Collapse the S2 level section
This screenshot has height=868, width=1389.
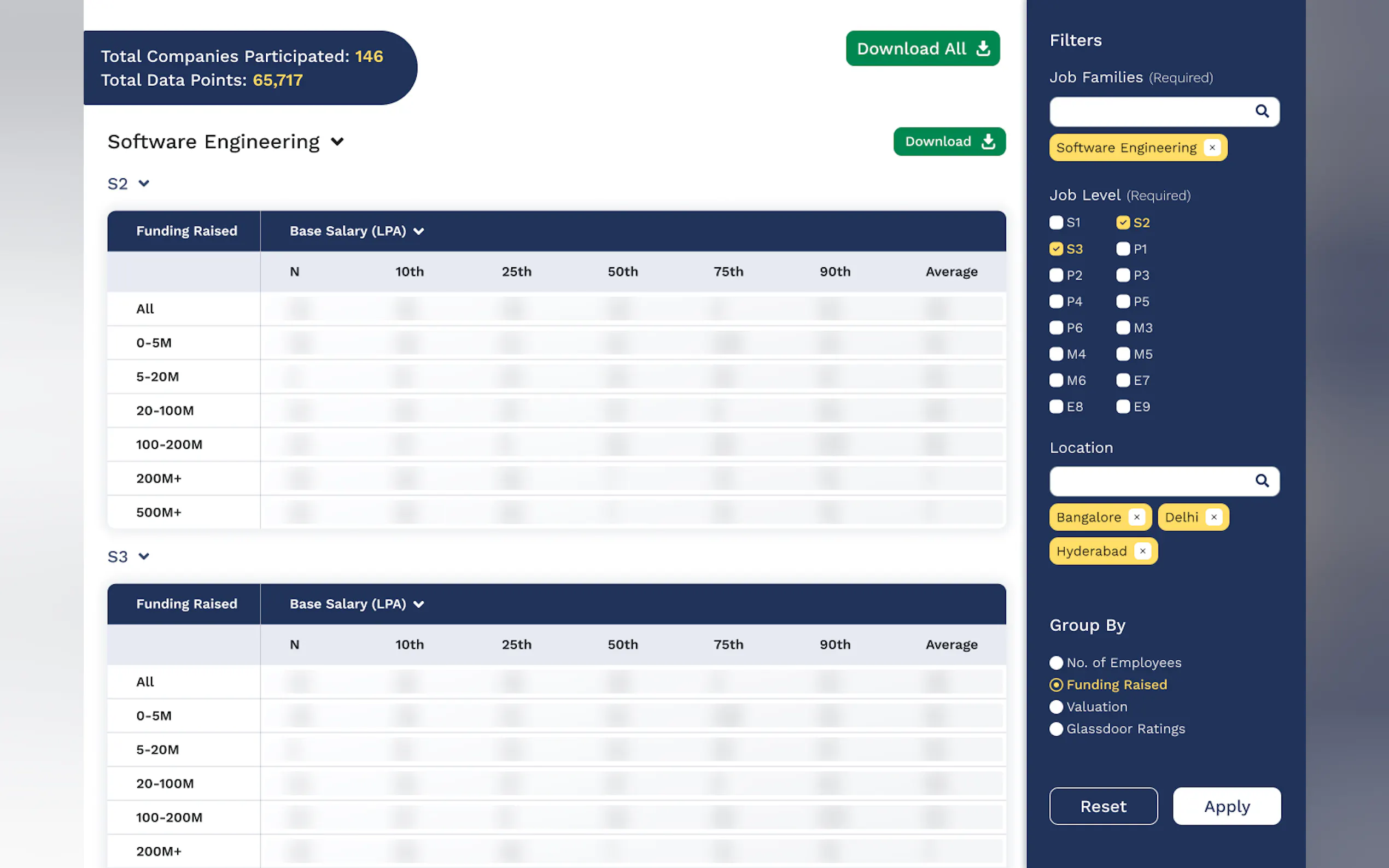pyautogui.click(x=144, y=184)
